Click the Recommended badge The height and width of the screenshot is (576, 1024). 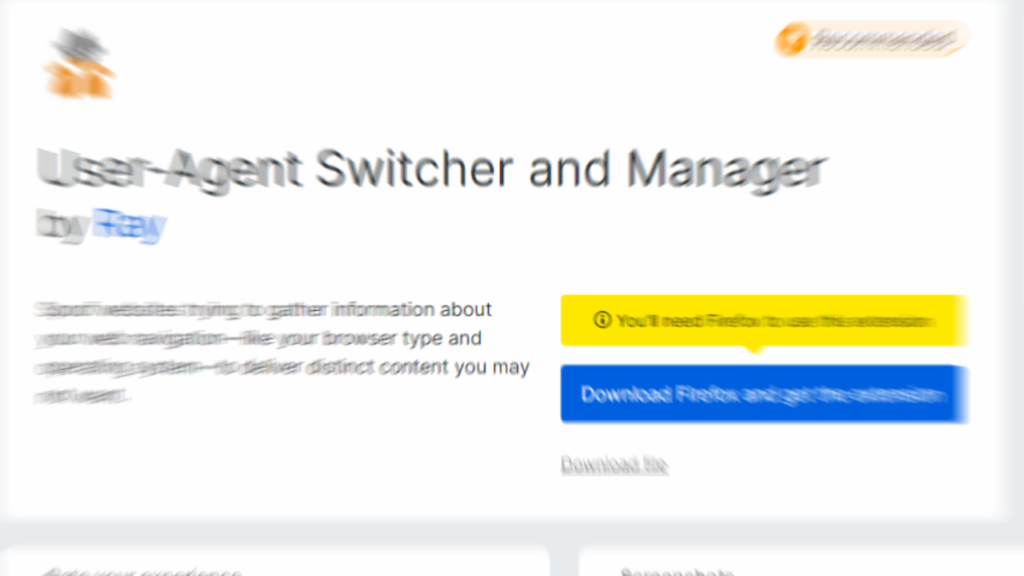tap(871, 39)
